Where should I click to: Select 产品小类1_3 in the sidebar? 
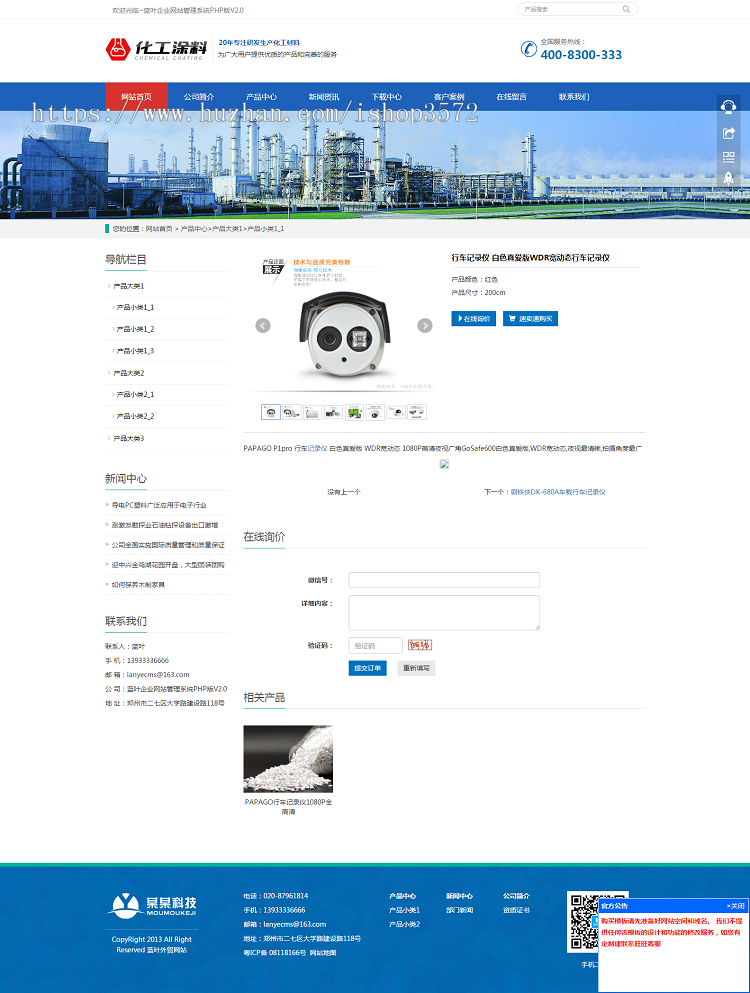135,351
